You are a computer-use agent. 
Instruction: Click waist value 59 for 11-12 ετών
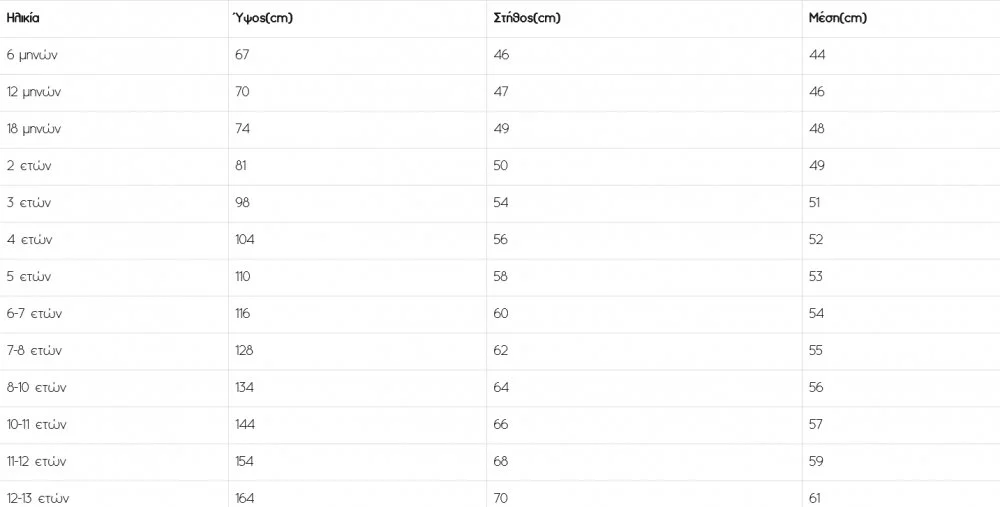pyautogui.click(x=816, y=462)
